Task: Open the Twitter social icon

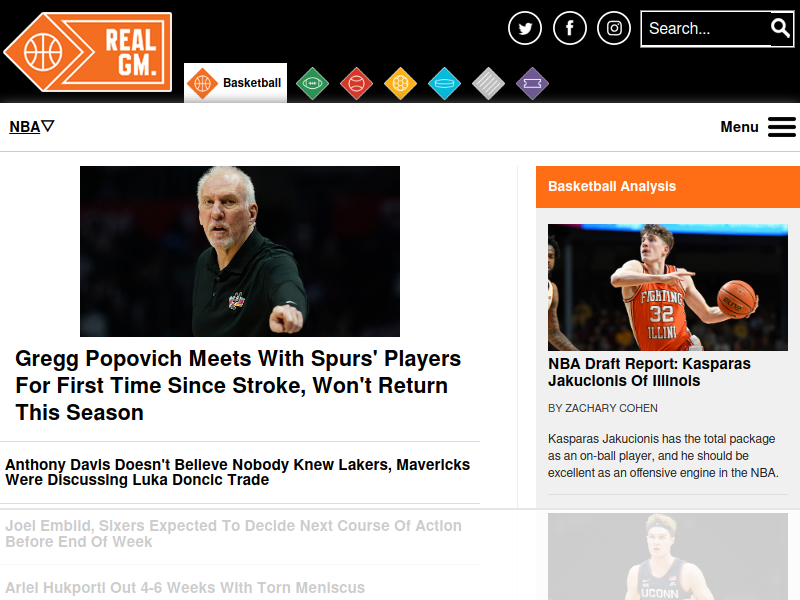Action: point(525,28)
